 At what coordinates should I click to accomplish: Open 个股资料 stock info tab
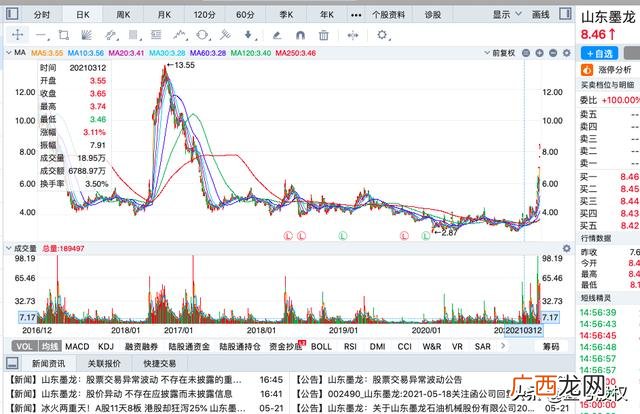[389, 15]
